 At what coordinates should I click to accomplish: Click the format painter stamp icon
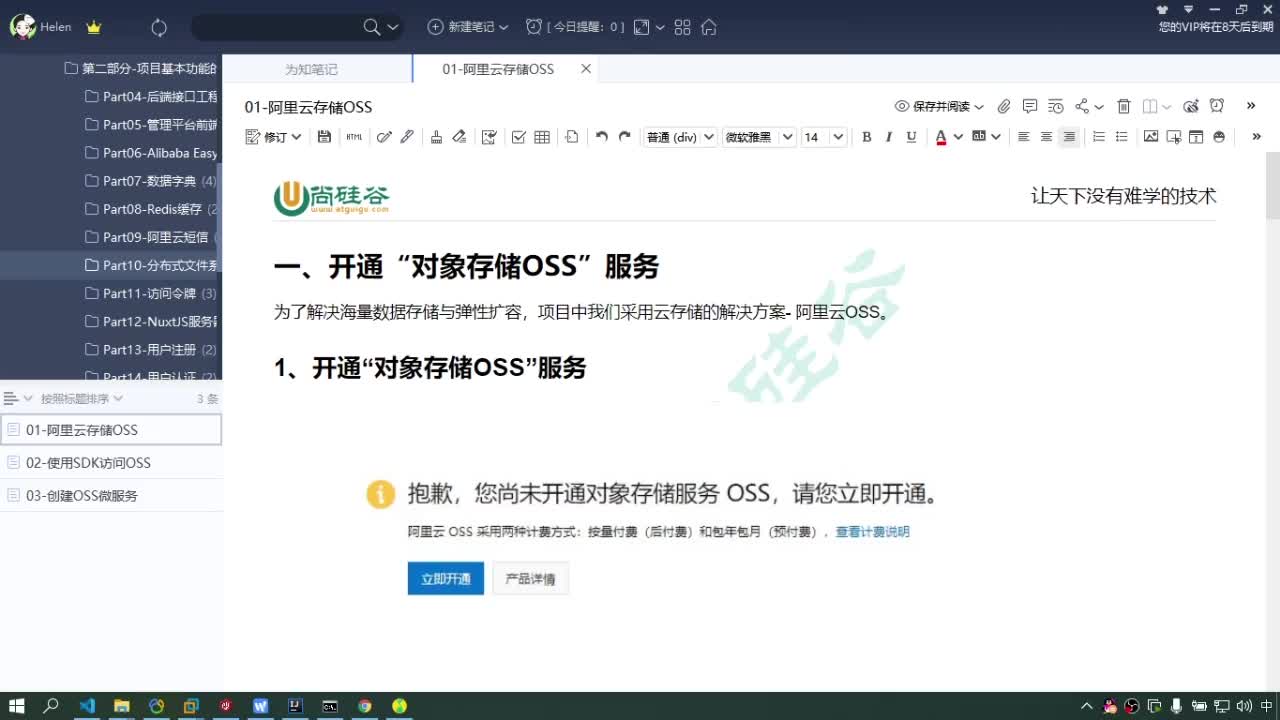[x=436, y=137]
